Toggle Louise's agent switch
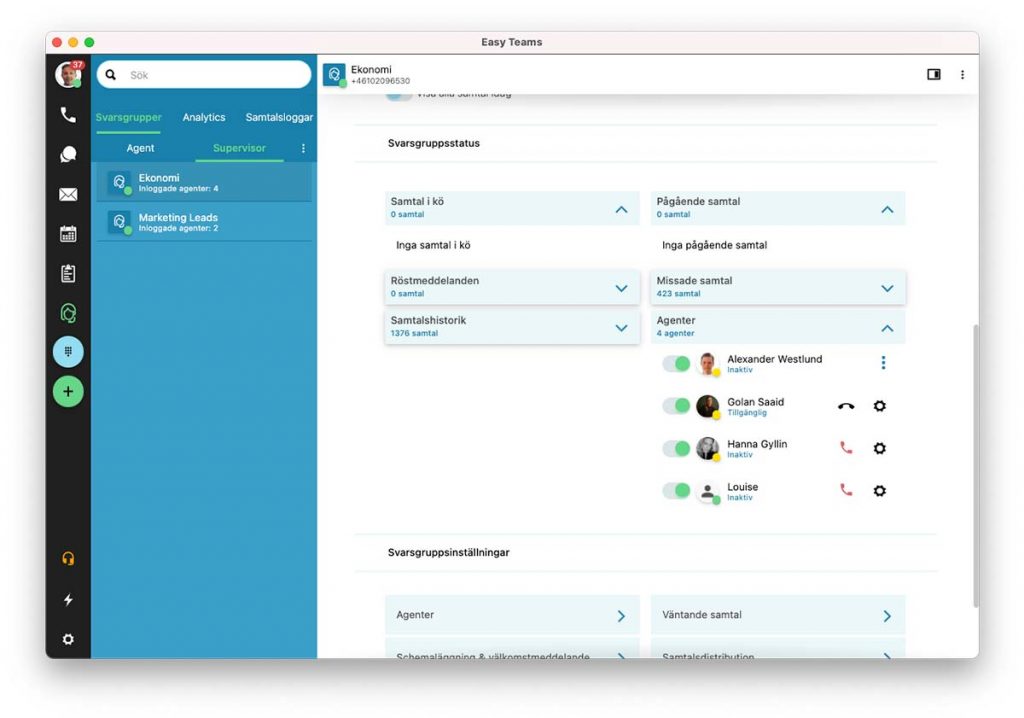The image size is (1024, 718). [x=676, y=491]
